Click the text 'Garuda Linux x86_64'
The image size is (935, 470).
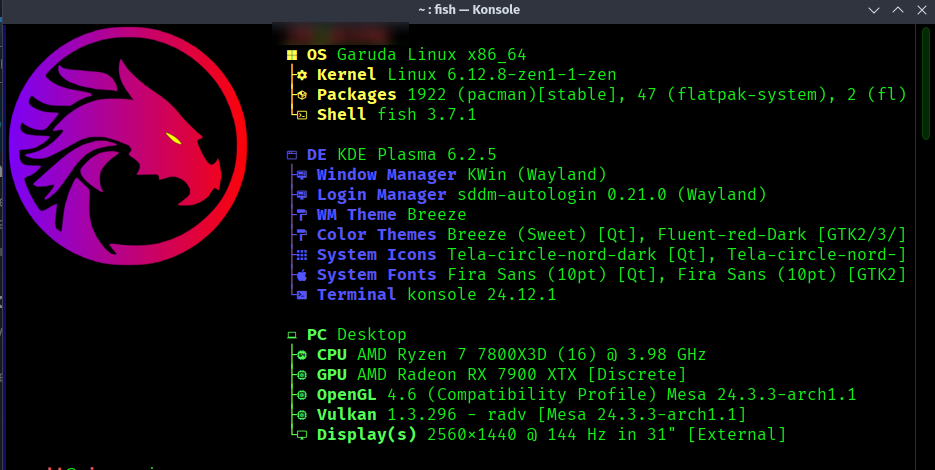pyautogui.click(x=432, y=55)
